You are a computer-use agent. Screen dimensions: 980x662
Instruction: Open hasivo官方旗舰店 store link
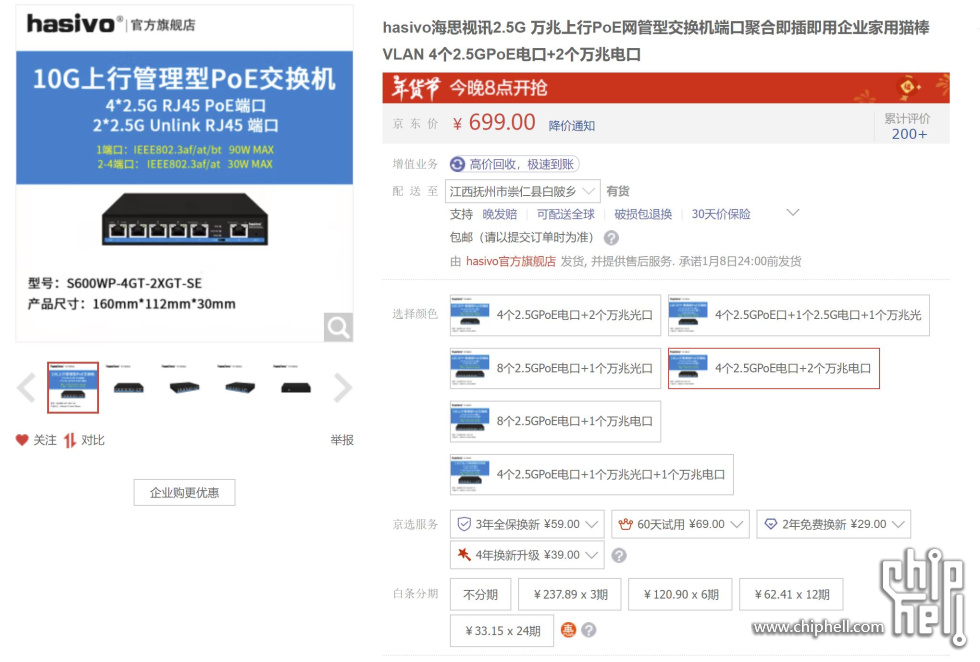tap(511, 261)
